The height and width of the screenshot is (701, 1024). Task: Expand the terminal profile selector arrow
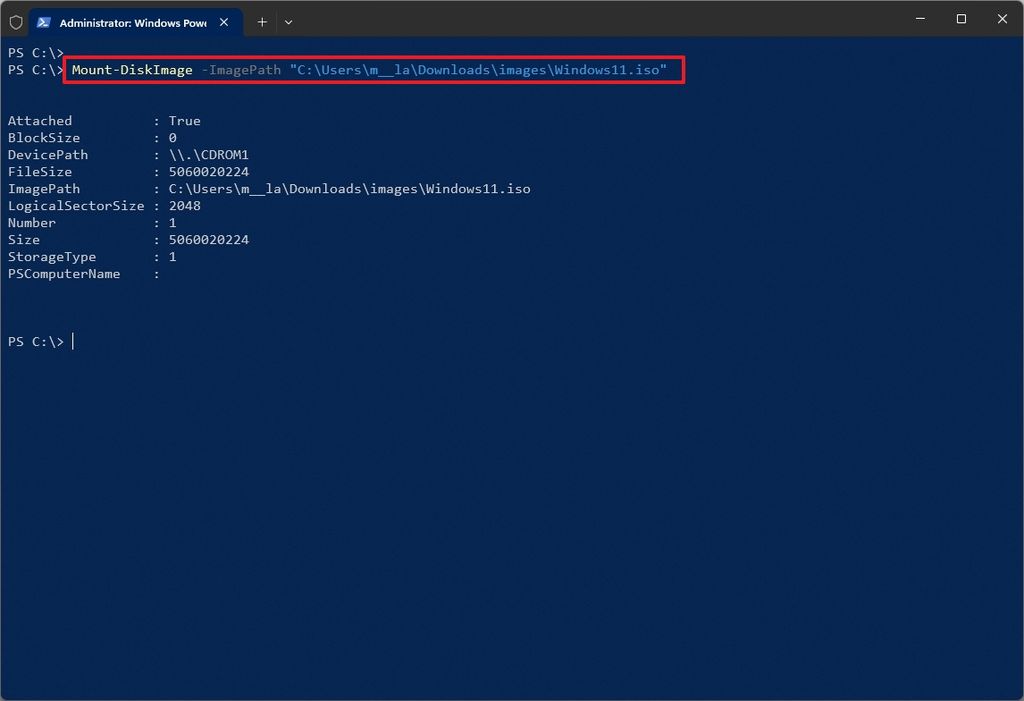pos(289,21)
